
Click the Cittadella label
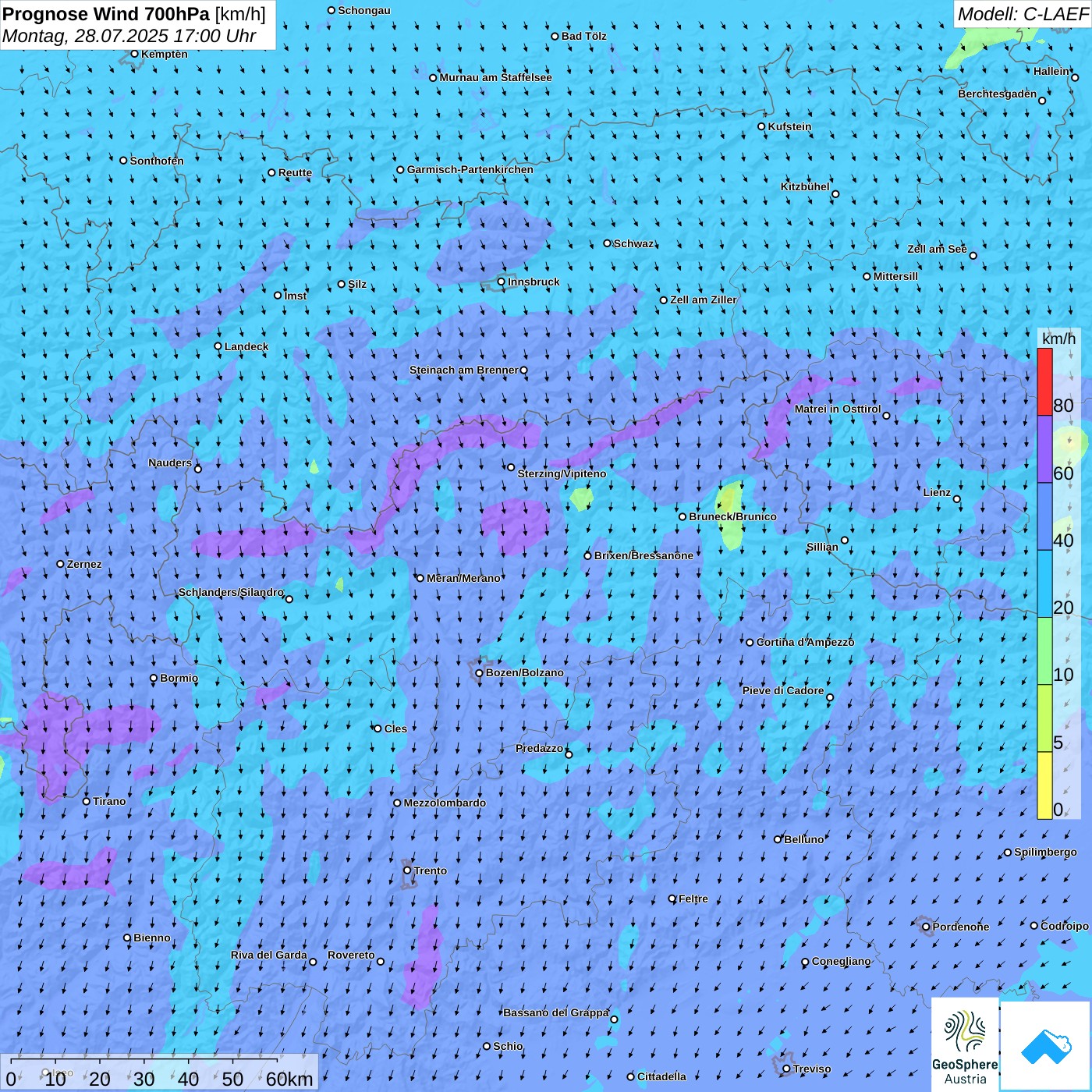click(x=661, y=1076)
